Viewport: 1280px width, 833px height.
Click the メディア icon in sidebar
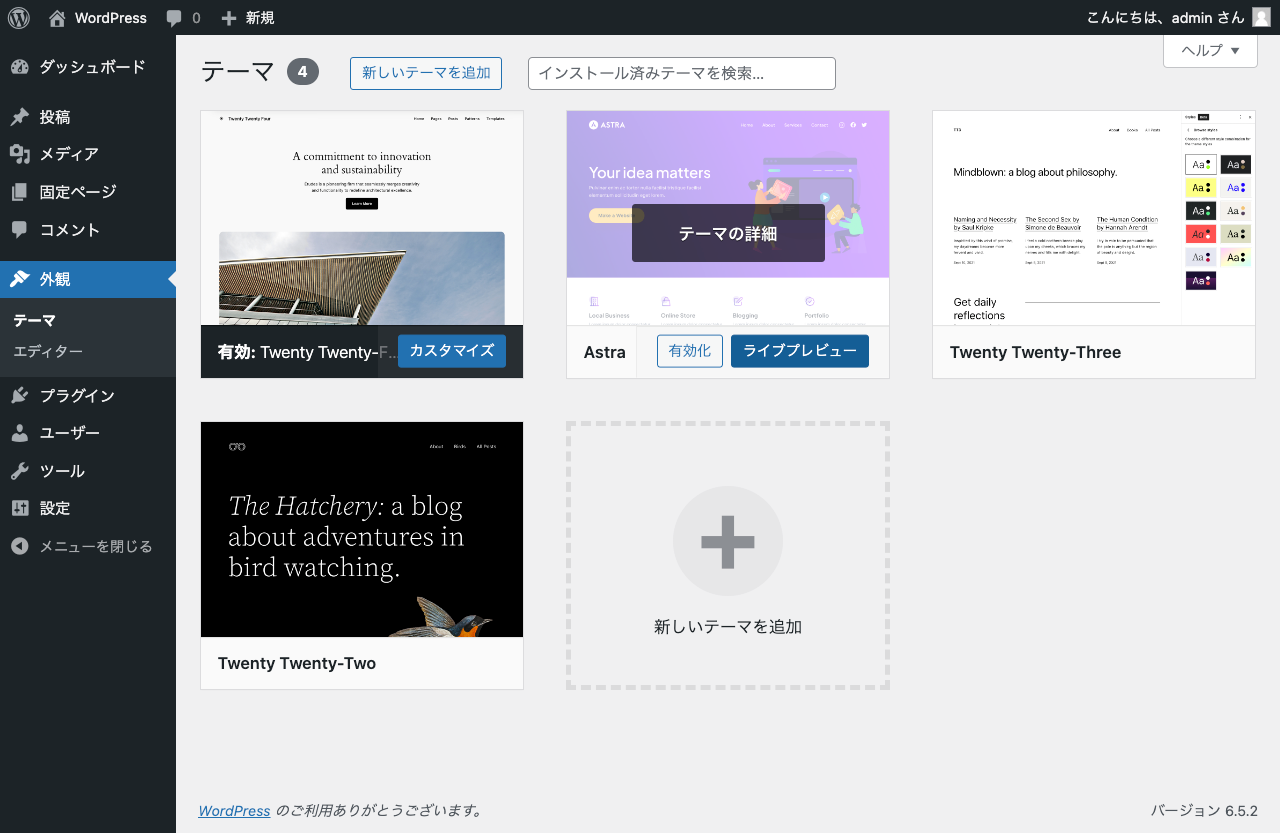pos(20,154)
